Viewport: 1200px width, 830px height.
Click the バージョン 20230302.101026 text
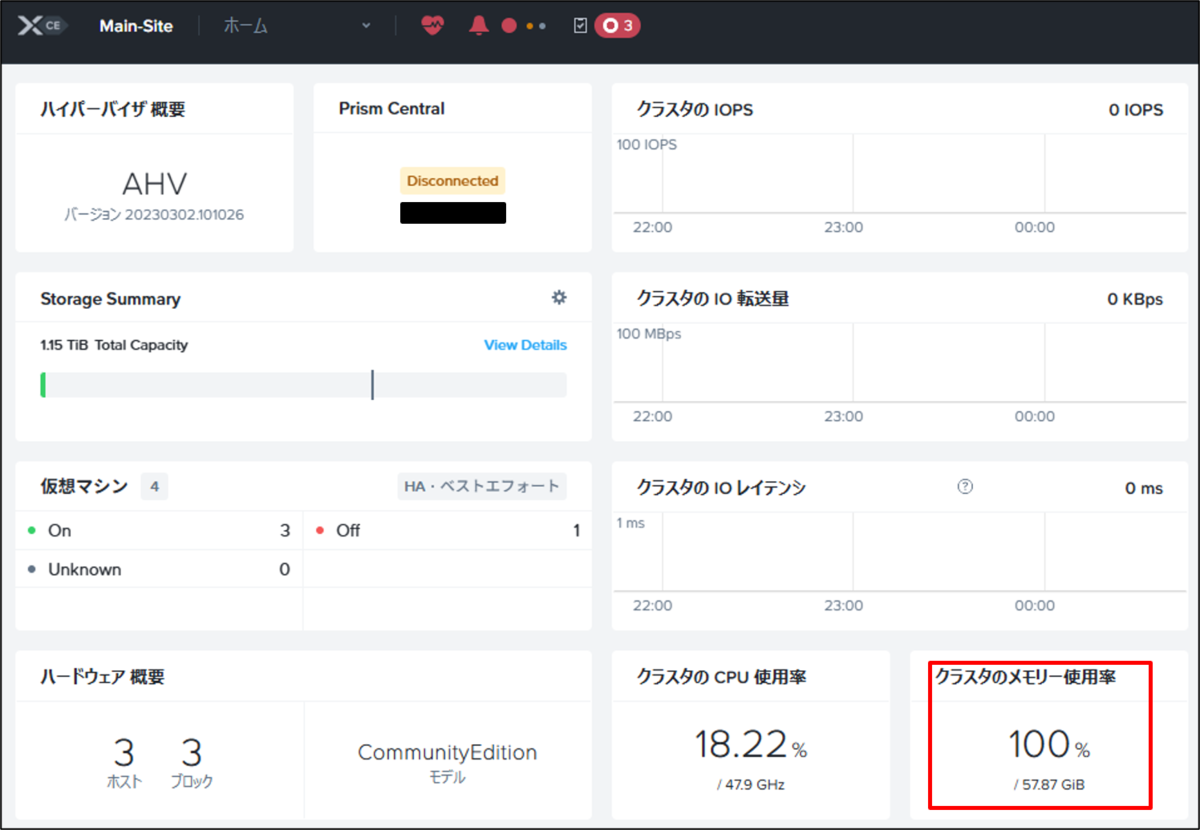click(154, 215)
